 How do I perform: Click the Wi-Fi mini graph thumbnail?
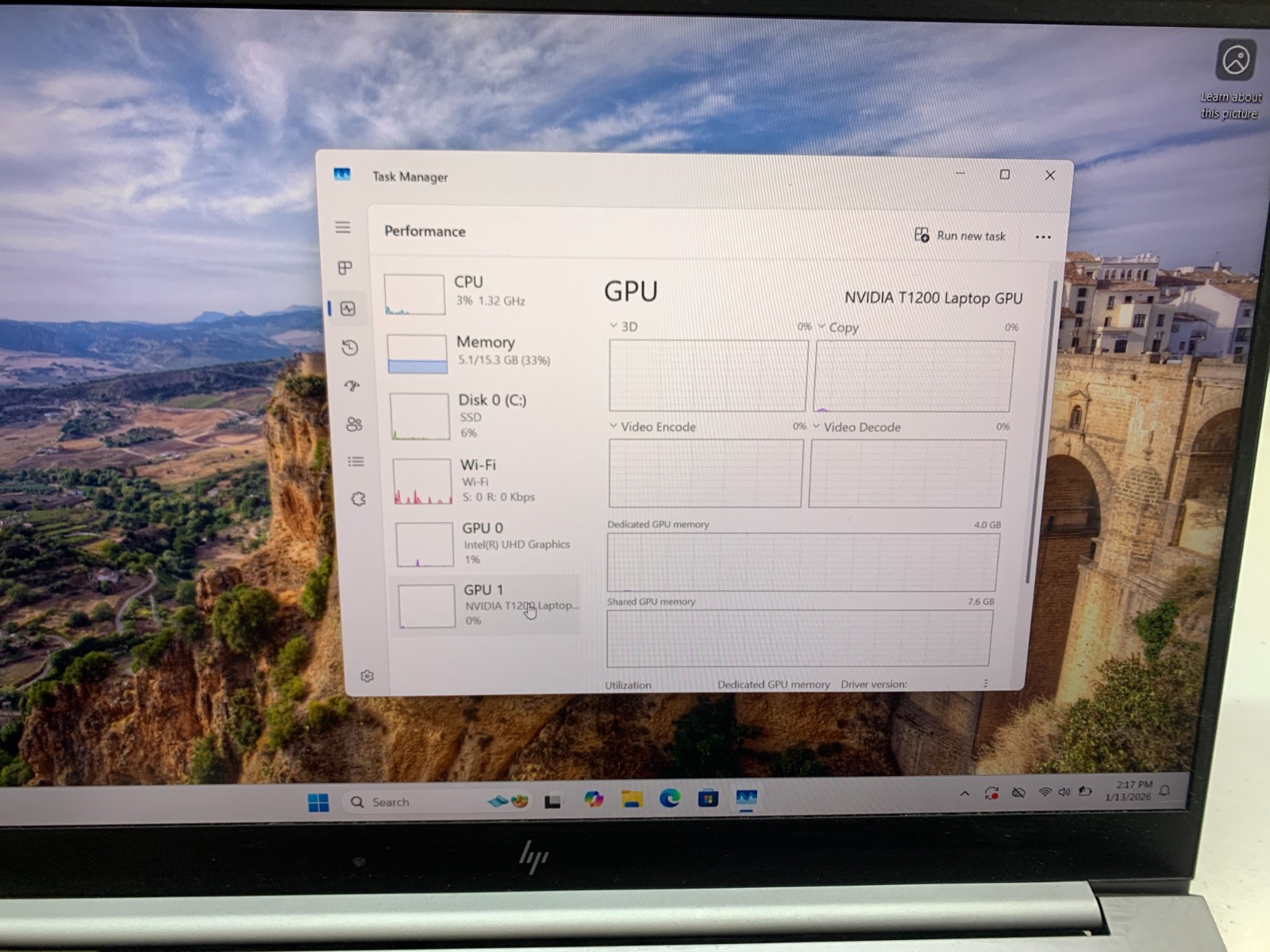(423, 482)
